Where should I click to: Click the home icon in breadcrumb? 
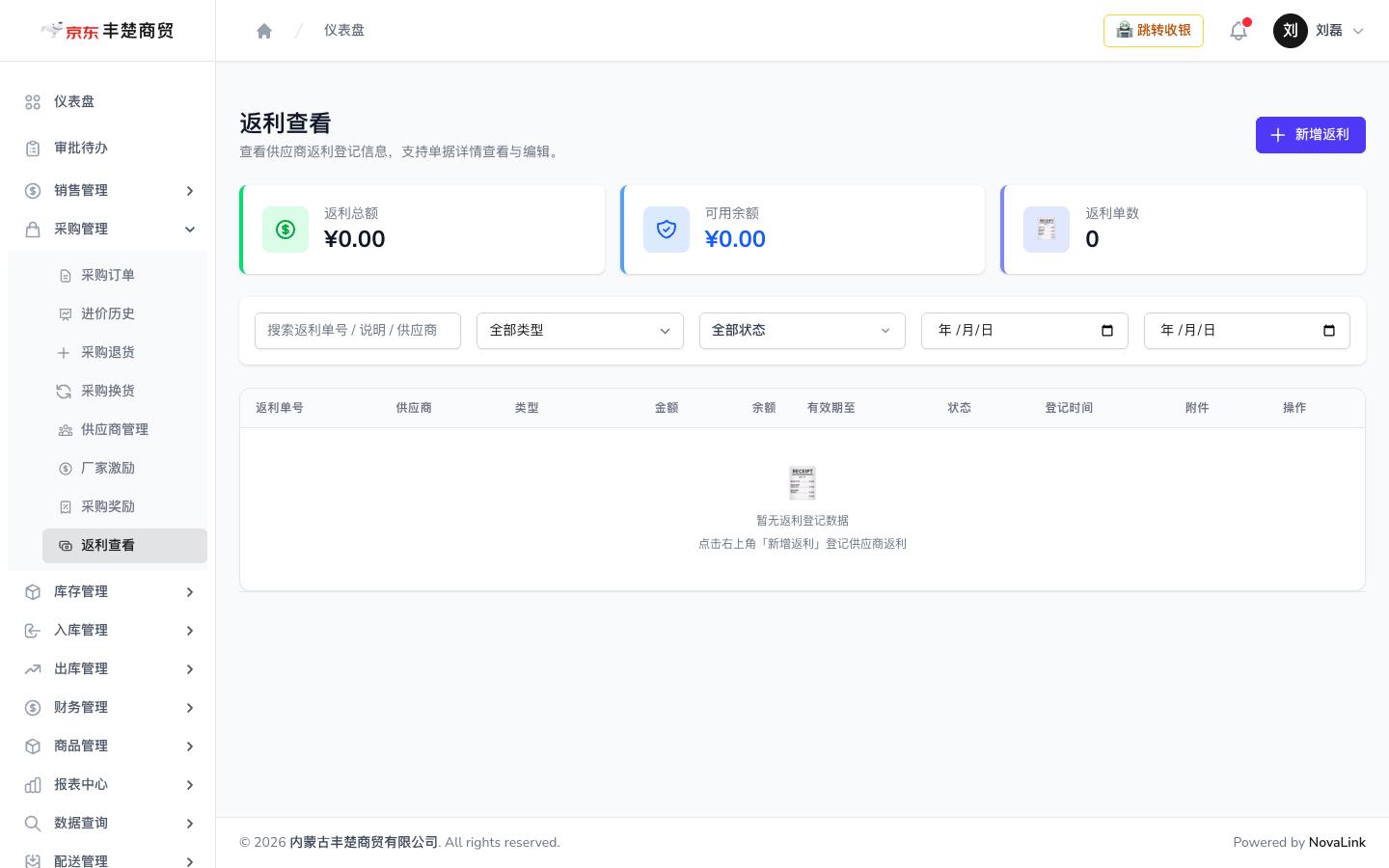264,31
